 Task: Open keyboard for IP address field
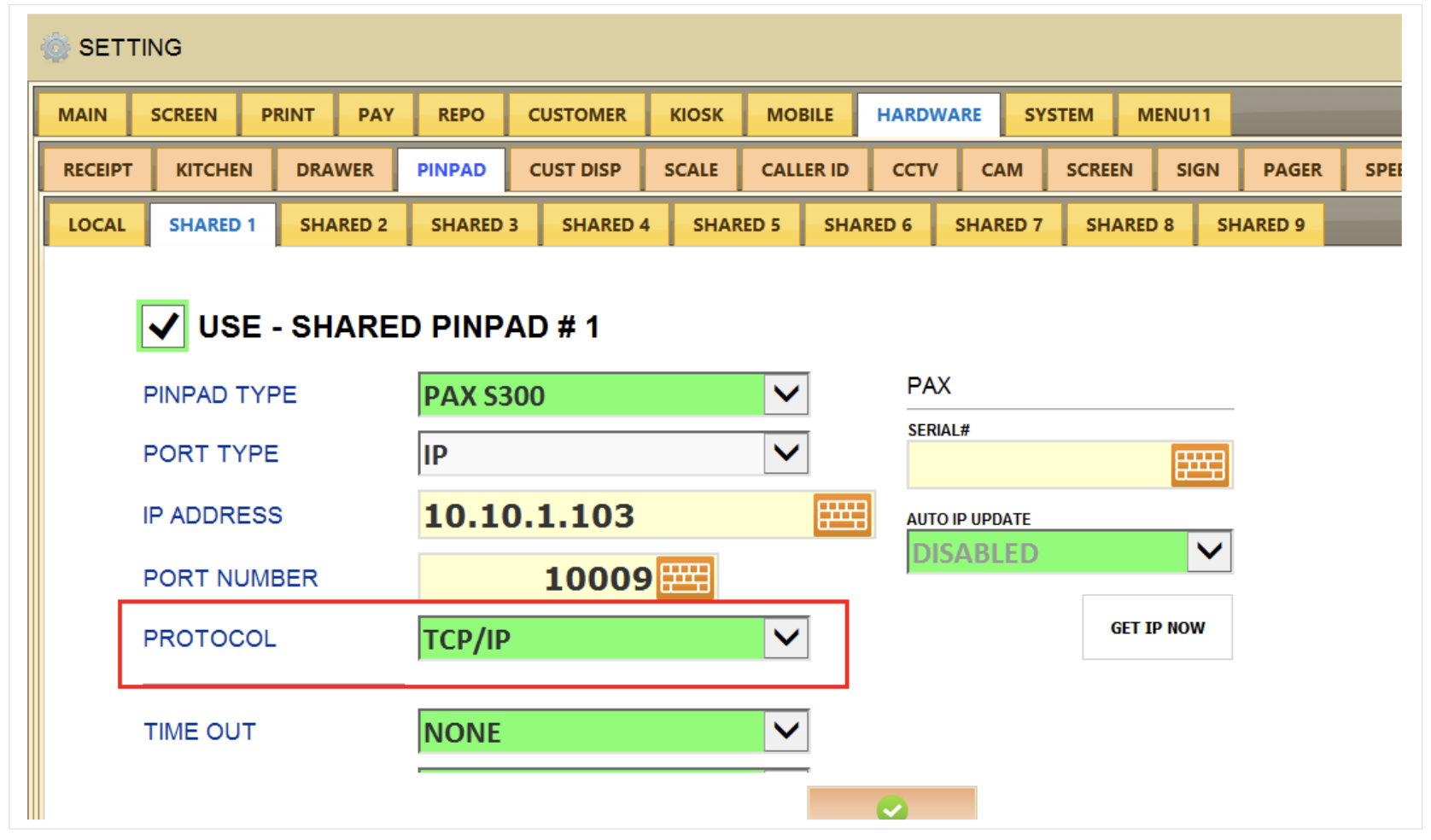point(842,515)
